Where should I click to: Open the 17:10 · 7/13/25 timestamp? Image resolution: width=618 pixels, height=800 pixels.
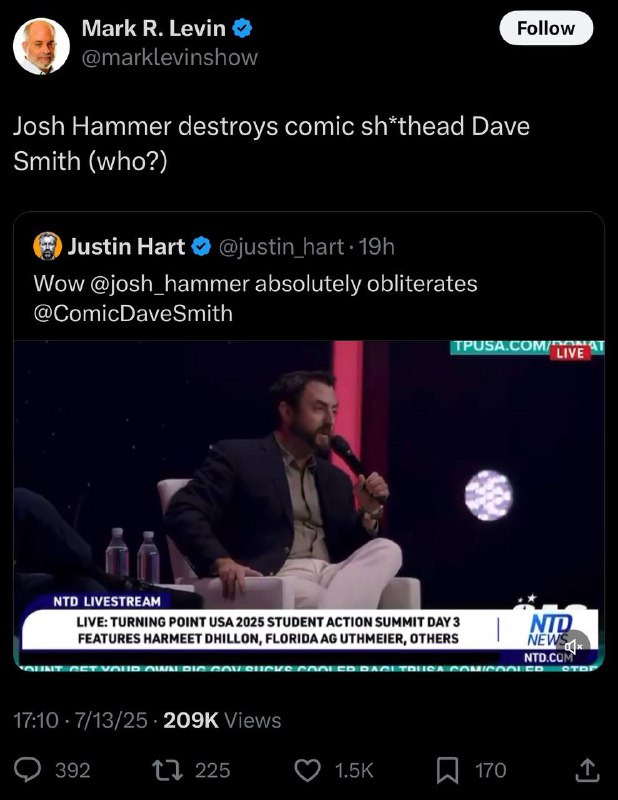coord(80,720)
